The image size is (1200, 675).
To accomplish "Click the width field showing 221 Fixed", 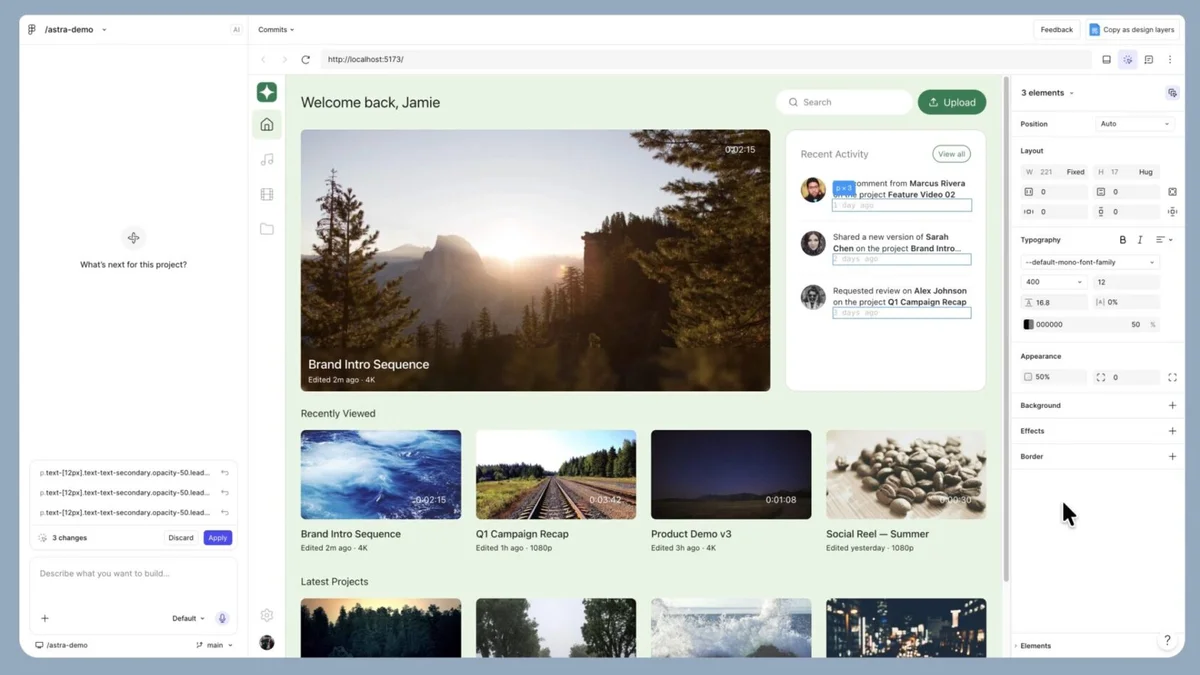I will point(1055,172).
